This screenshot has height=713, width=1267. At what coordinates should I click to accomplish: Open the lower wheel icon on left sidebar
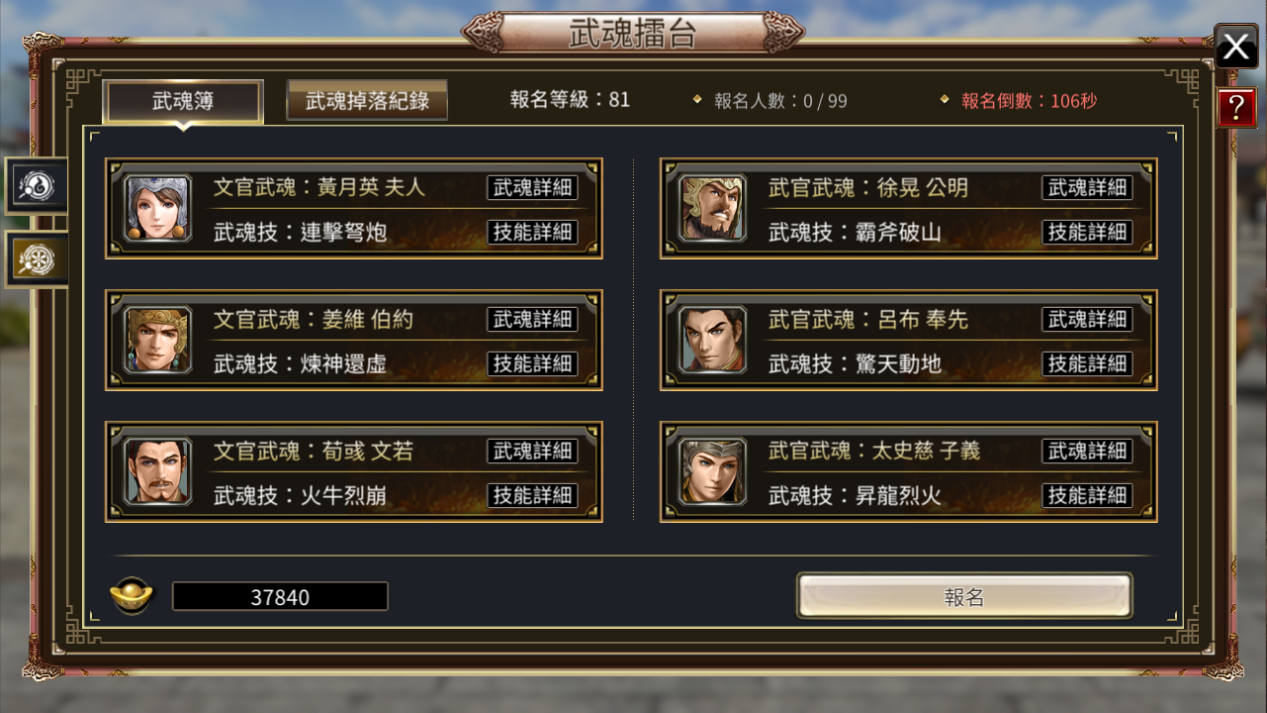[37, 260]
